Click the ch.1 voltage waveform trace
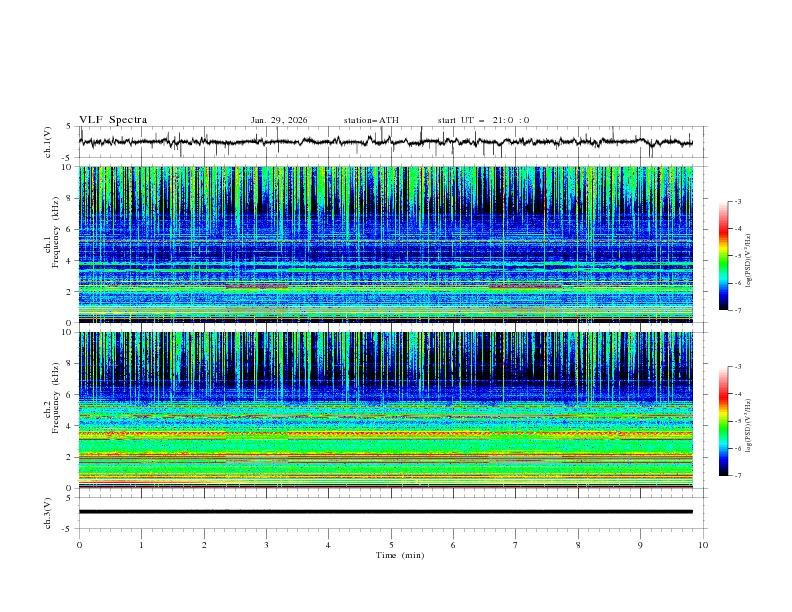Image resolution: width=792 pixels, height=612 pixels. [385, 142]
